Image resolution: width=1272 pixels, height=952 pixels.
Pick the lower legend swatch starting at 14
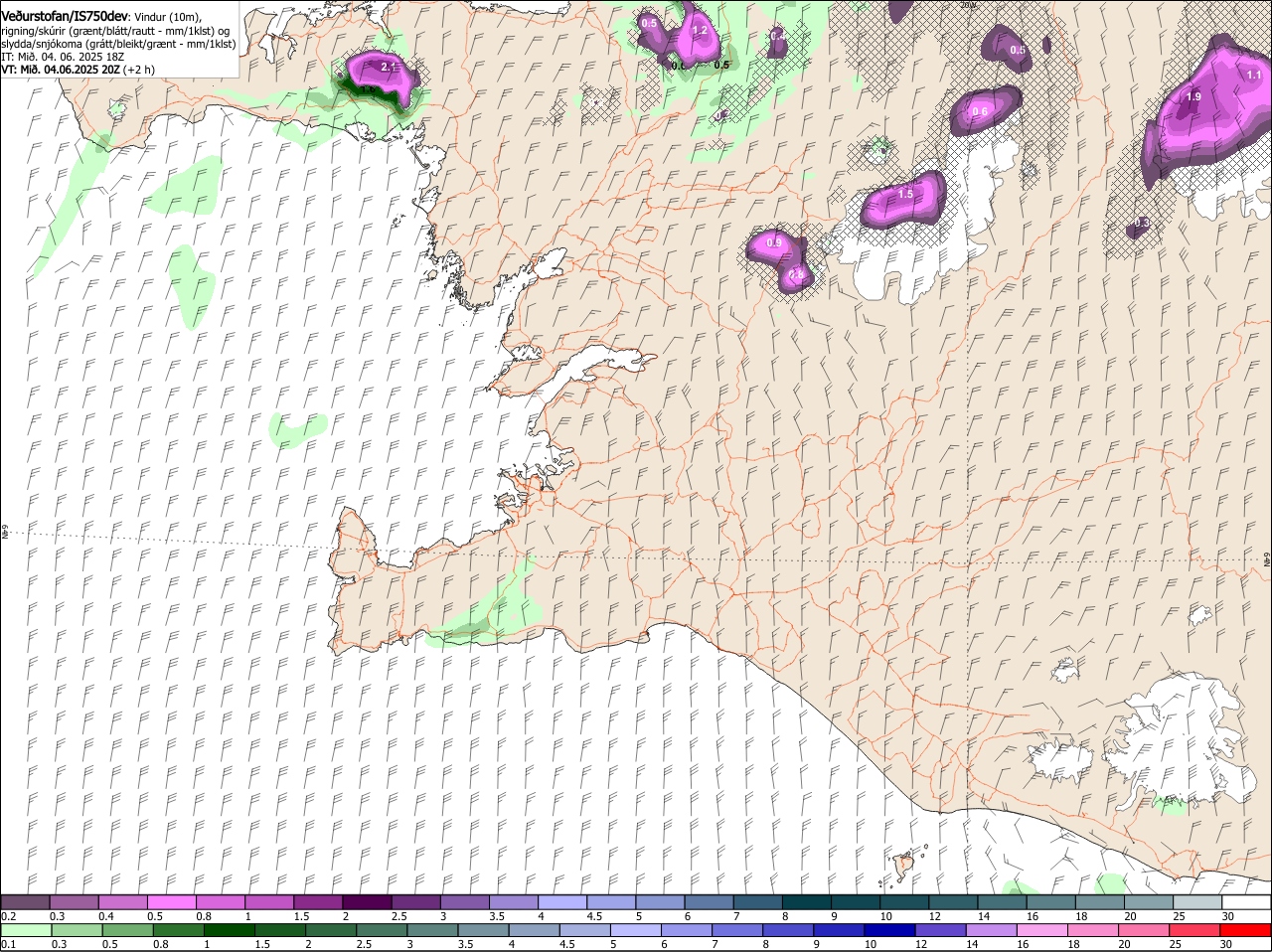click(x=991, y=930)
